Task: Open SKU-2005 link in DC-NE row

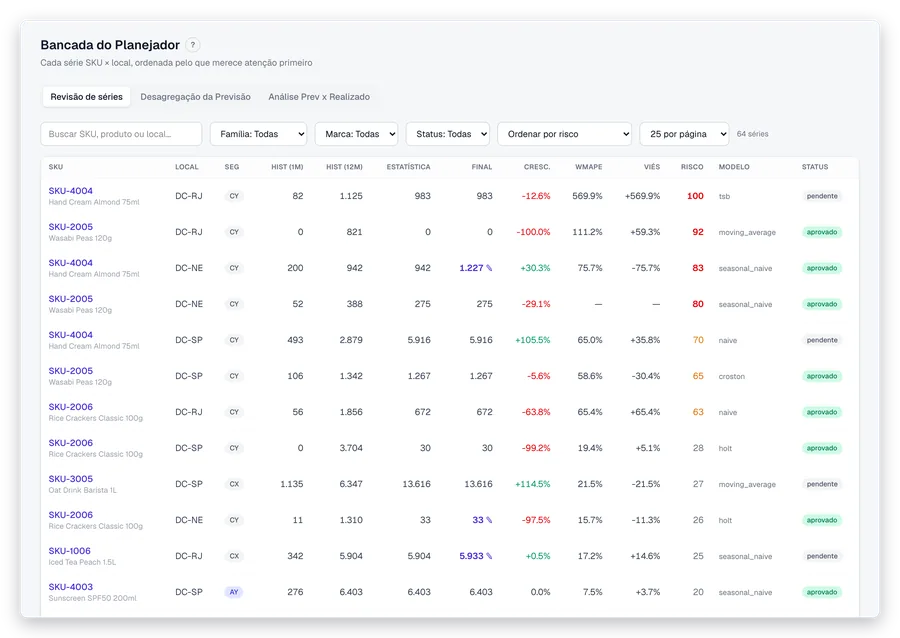Action: click(x=71, y=299)
